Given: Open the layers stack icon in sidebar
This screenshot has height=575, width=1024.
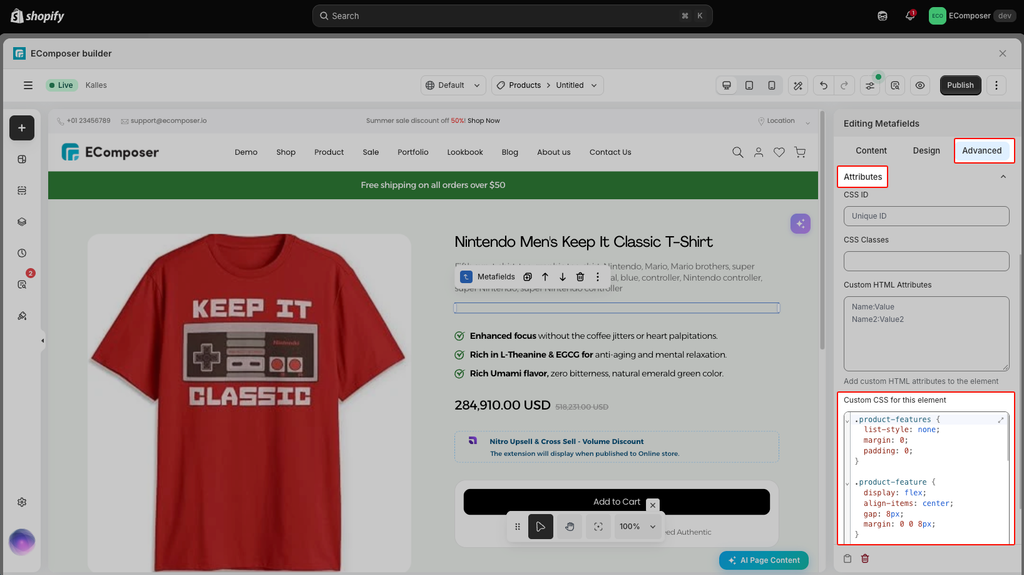Looking at the screenshot, I should click(x=22, y=222).
